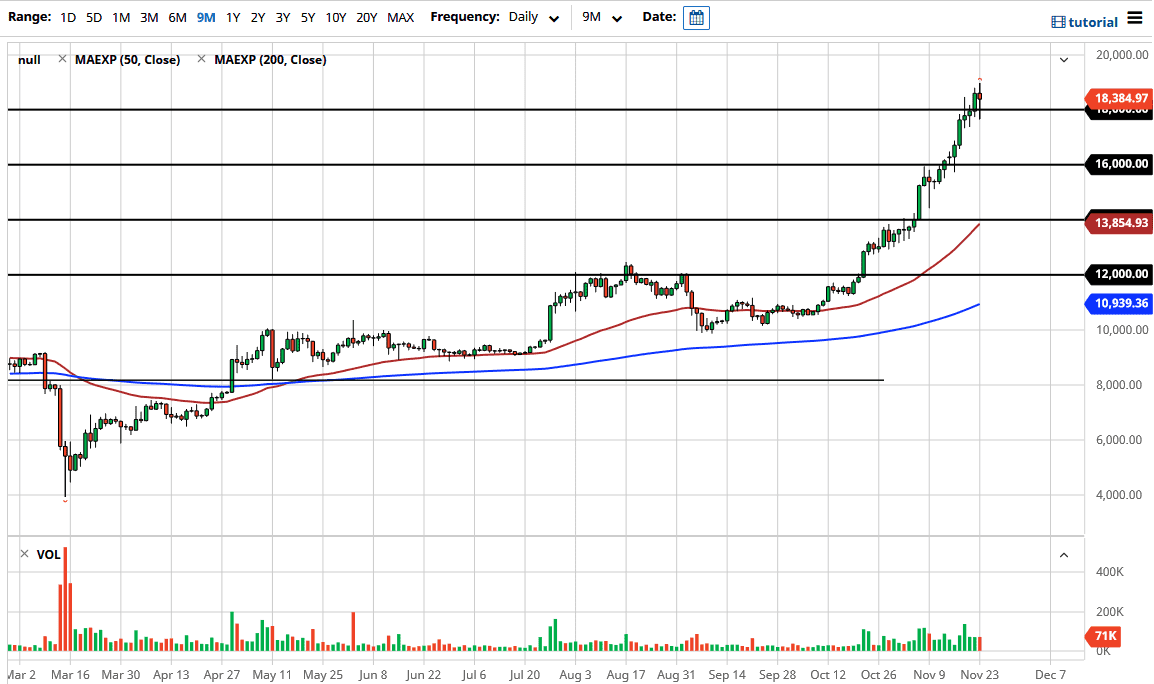Click the Oct 26 date axis label
This screenshot has height=684, width=1154.
coord(879,674)
